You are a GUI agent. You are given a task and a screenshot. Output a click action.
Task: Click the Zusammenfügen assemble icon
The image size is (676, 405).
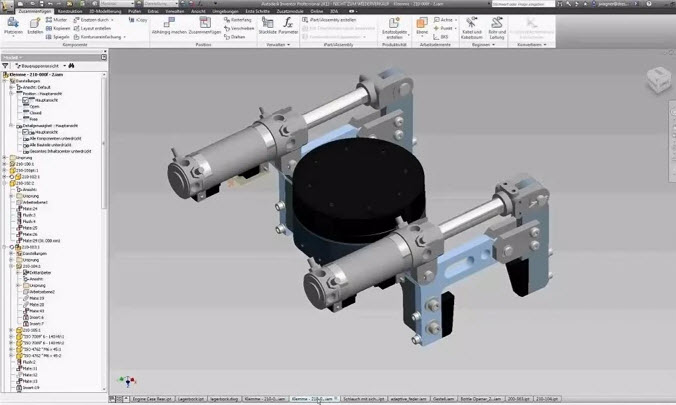[x=205, y=22]
